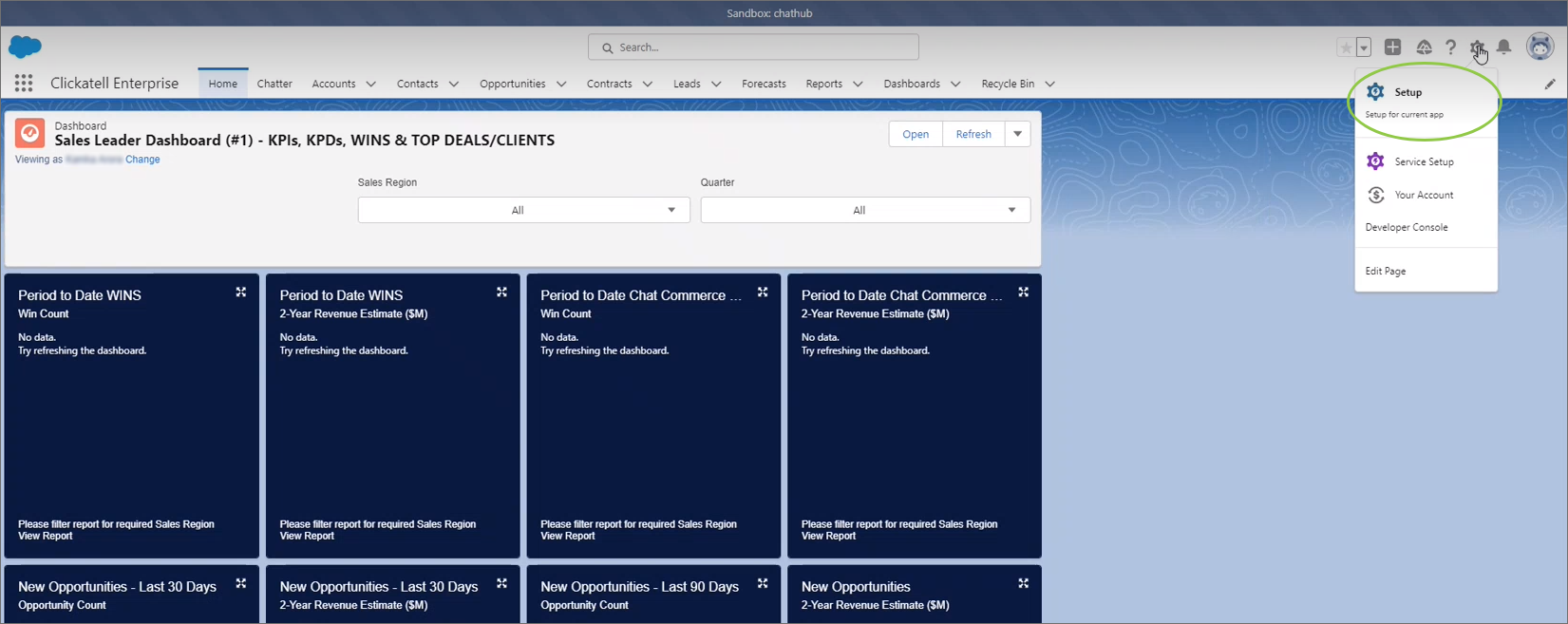Expand the favorites list dropdown arrow
This screenshot has height=624, width=1568.
[1364, 47]
